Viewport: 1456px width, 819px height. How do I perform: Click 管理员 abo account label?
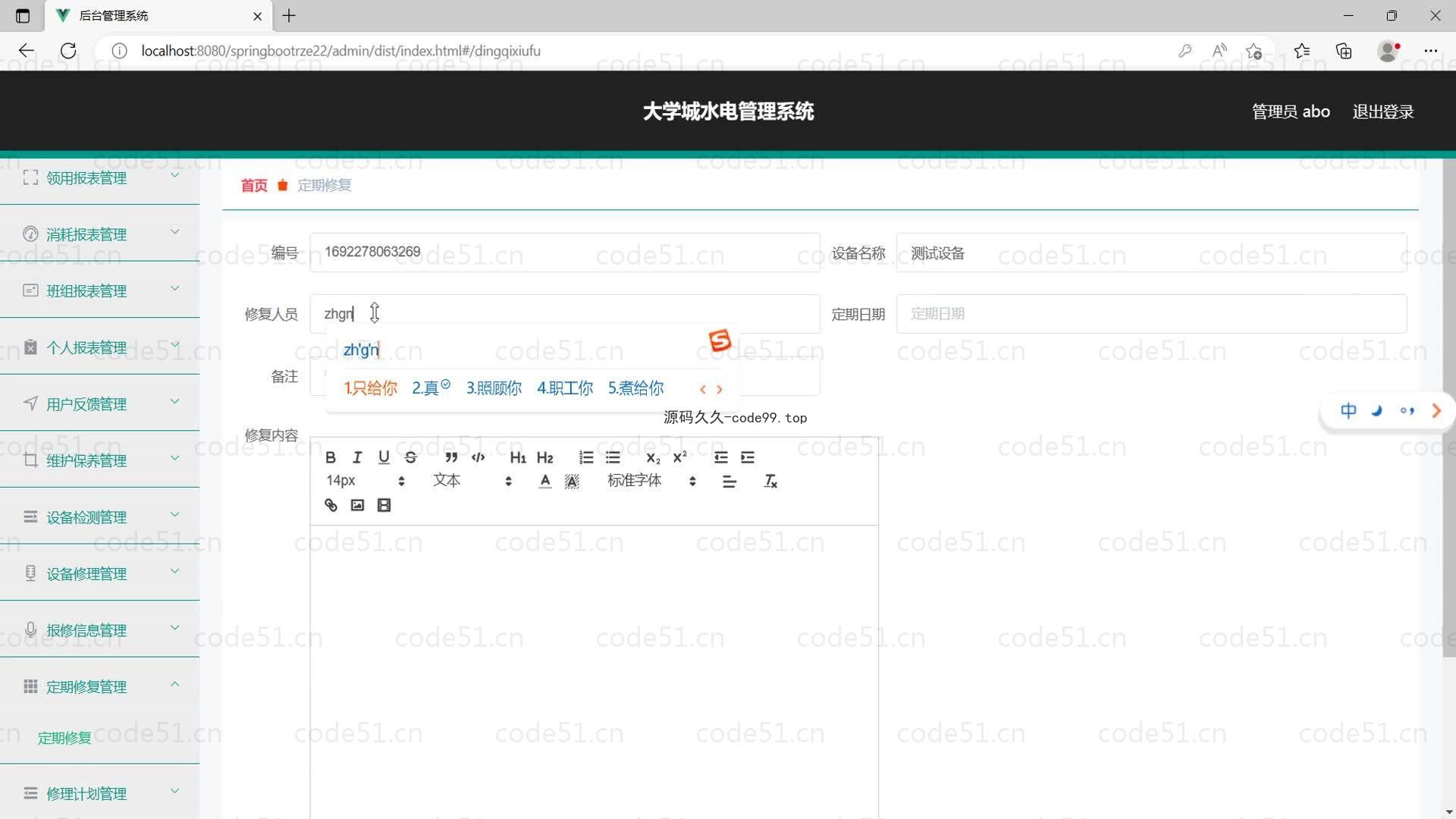[x=1291, y=111]
